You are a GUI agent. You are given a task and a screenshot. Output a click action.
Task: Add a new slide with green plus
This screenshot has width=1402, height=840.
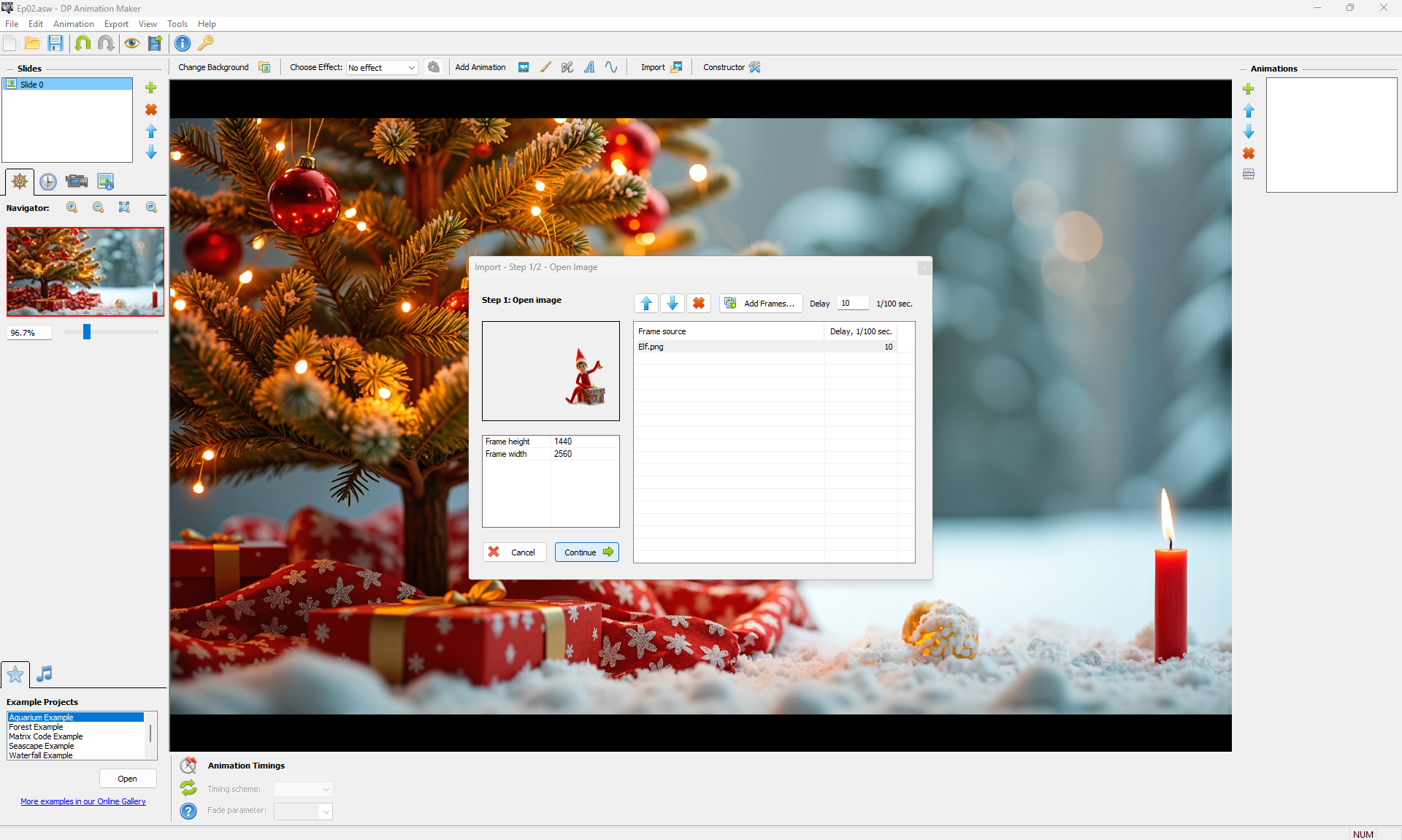151,88
